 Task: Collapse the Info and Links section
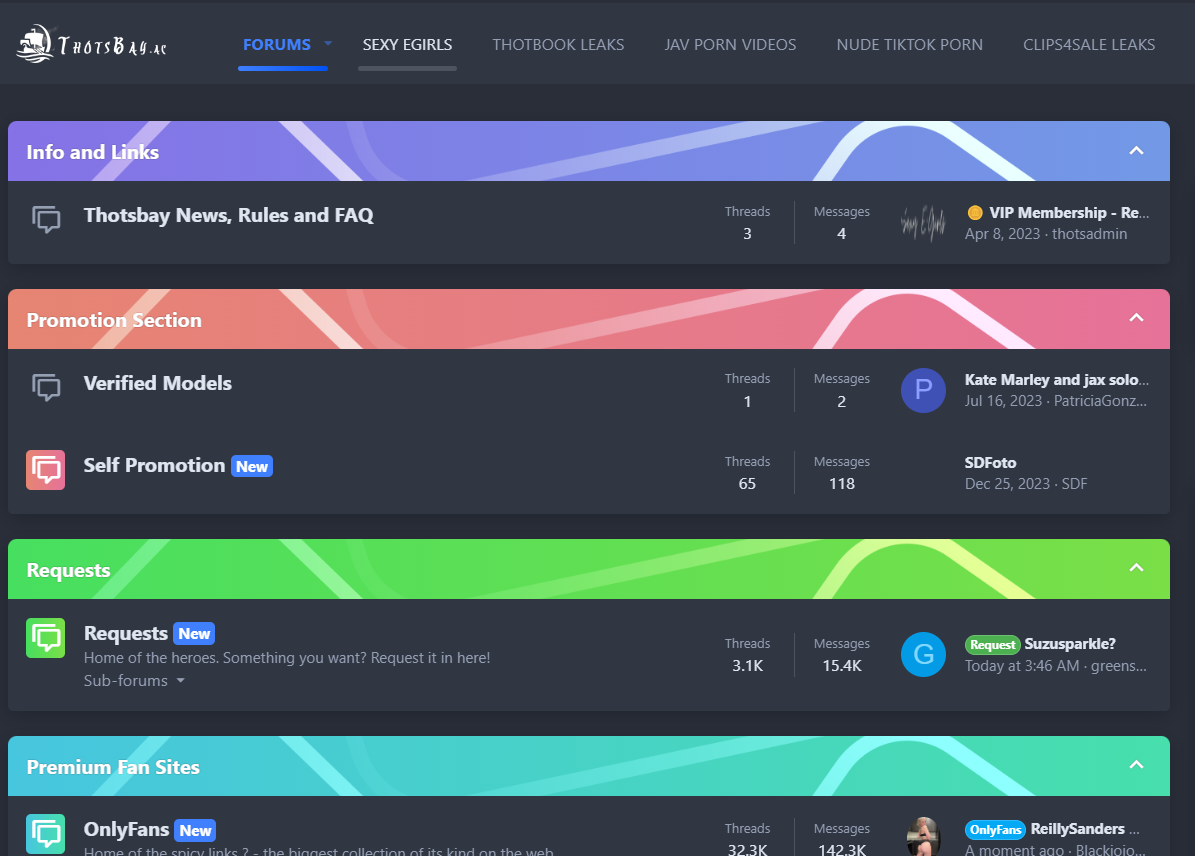click(1136, 151)
